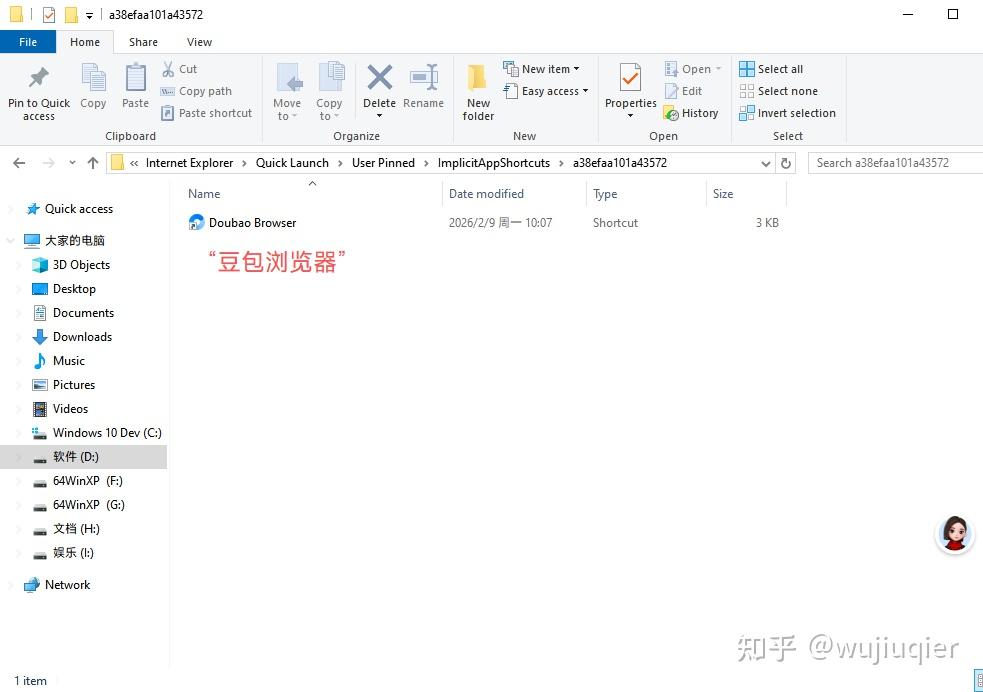Go forward with the right arrow
The width and height of the screenshot is (983, 692).
[48, 163]
